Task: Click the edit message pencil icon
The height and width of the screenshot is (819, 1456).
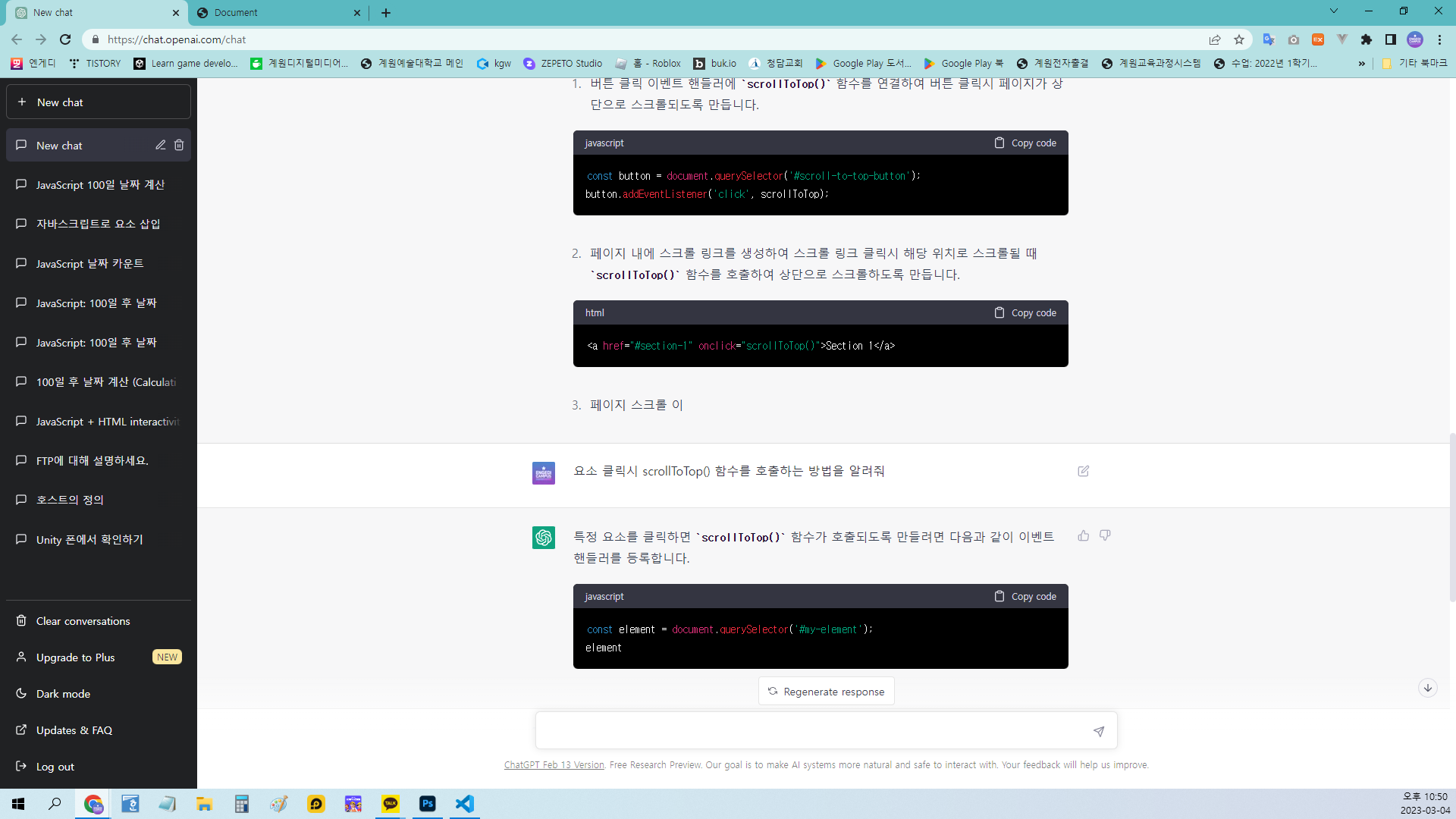Action: coord(1083,471)
